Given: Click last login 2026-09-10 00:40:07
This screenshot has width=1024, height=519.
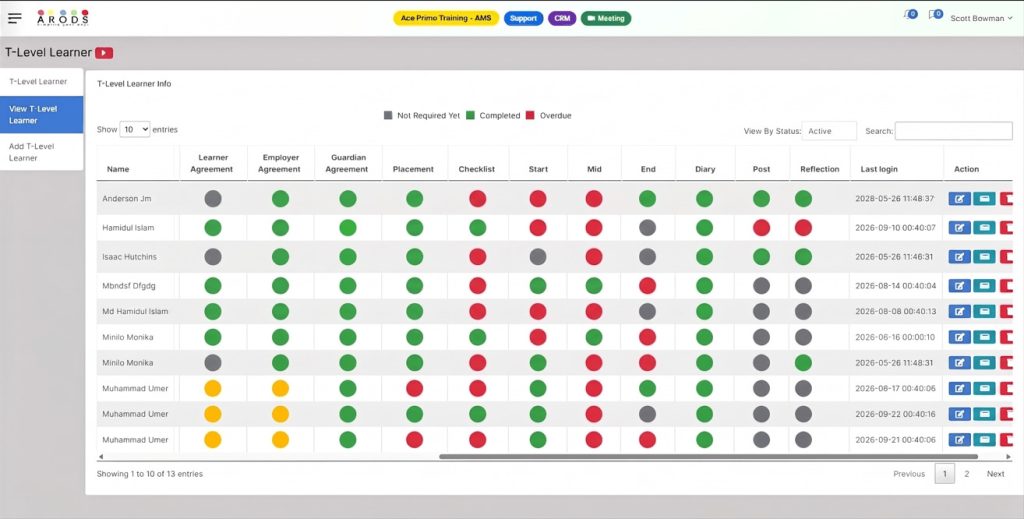Looking at the screenshot, I should point(895,228).
